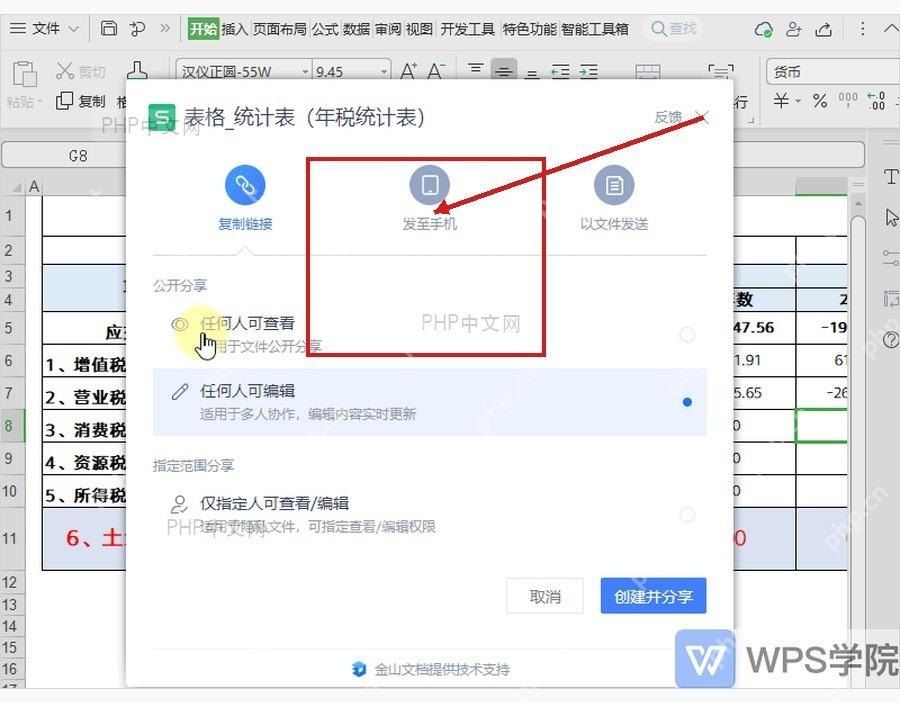Click the undo icon in the quick toolbar
900x703 pixels.
coord(137,28)
